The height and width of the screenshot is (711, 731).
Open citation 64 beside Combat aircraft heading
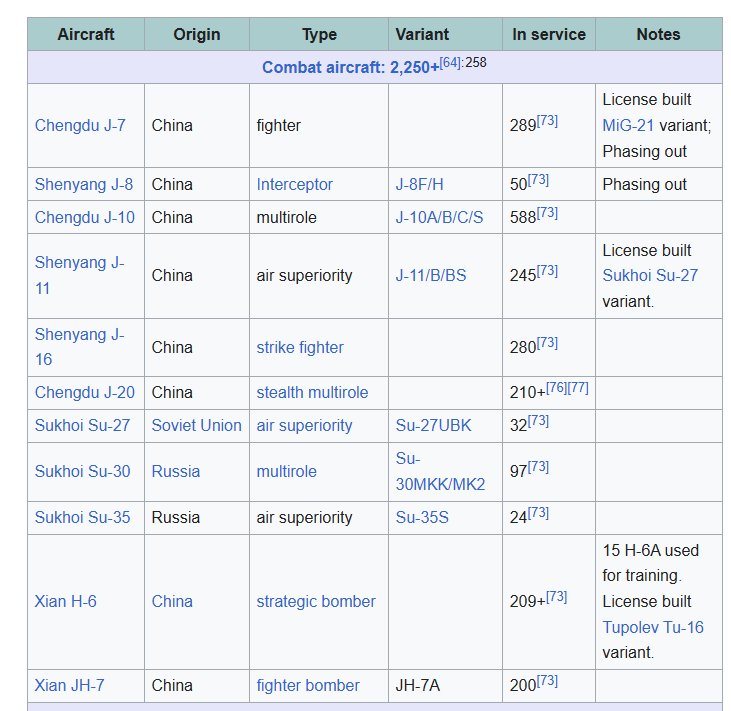[x=450, y=63]
